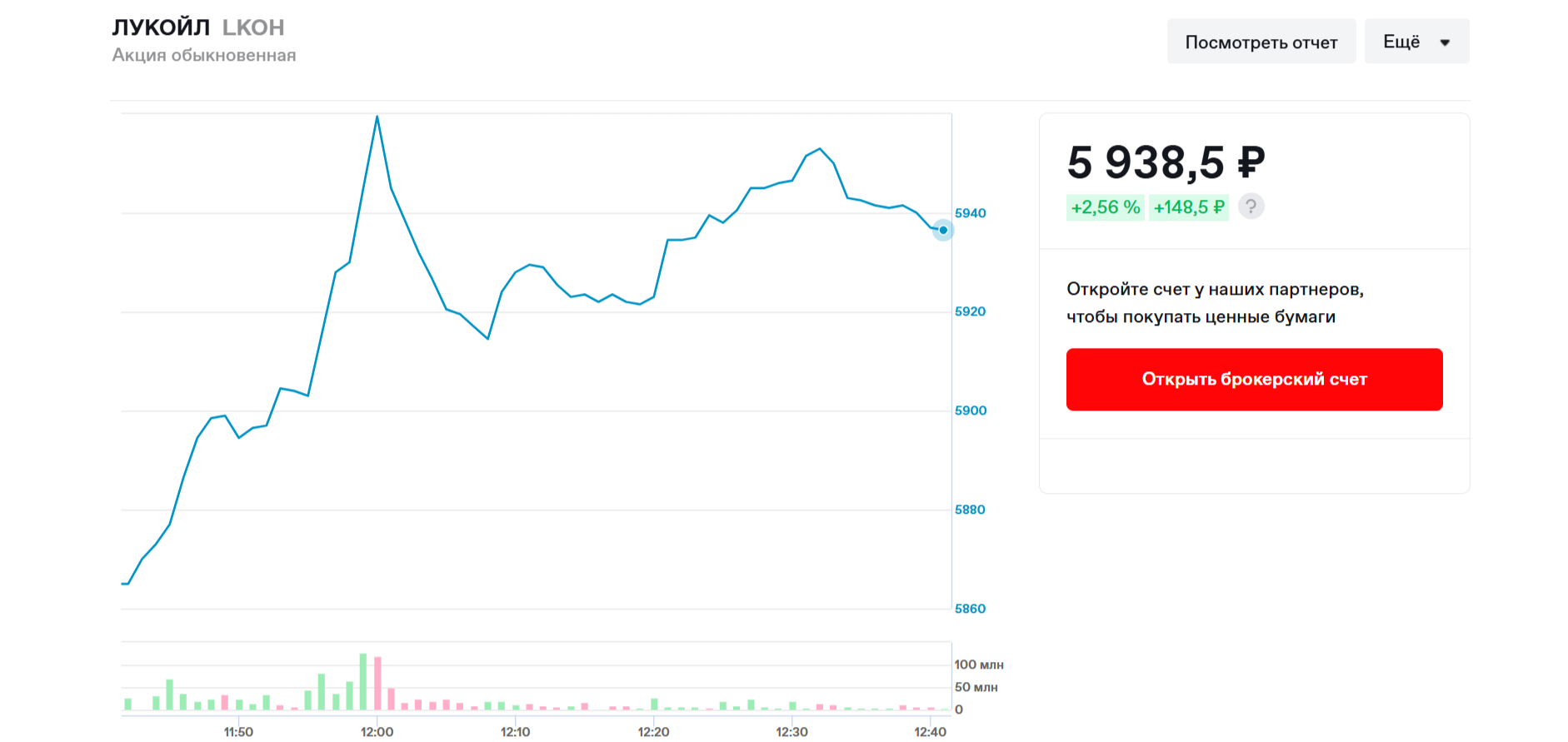Click the question mark help icon
Image resolution: width=1568 pixels, height=742 pixels.
[x=1251, y=207]
